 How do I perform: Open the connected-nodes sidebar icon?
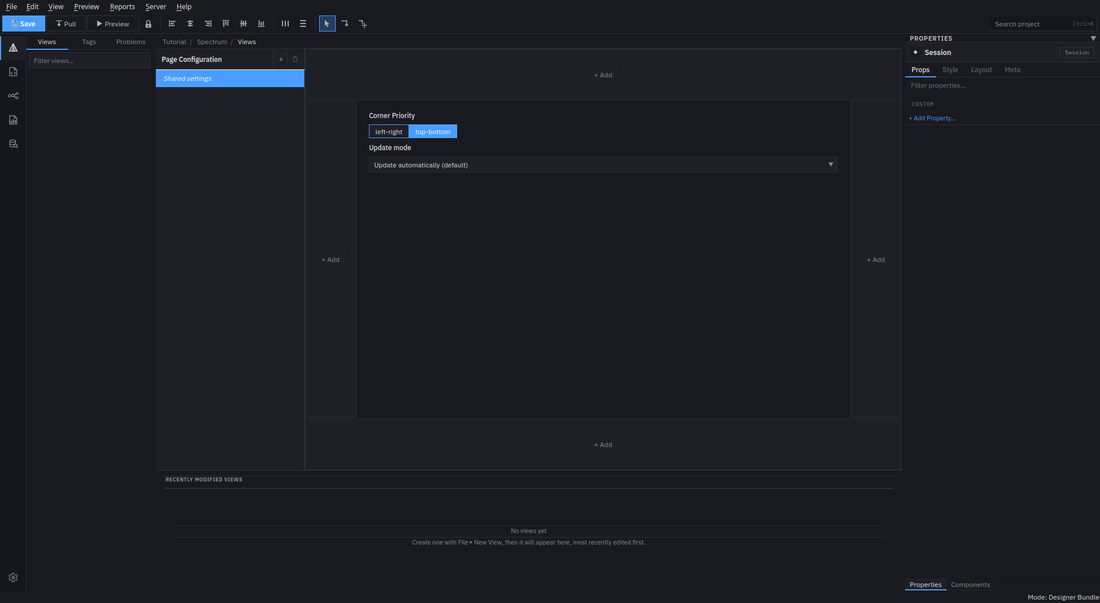(13, 95)
